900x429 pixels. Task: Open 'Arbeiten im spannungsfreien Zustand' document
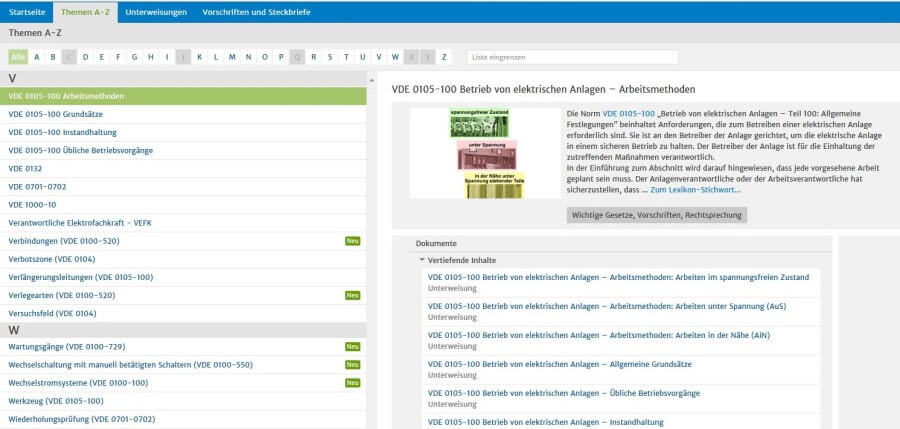pyautogui.click(x=618, y=277)
